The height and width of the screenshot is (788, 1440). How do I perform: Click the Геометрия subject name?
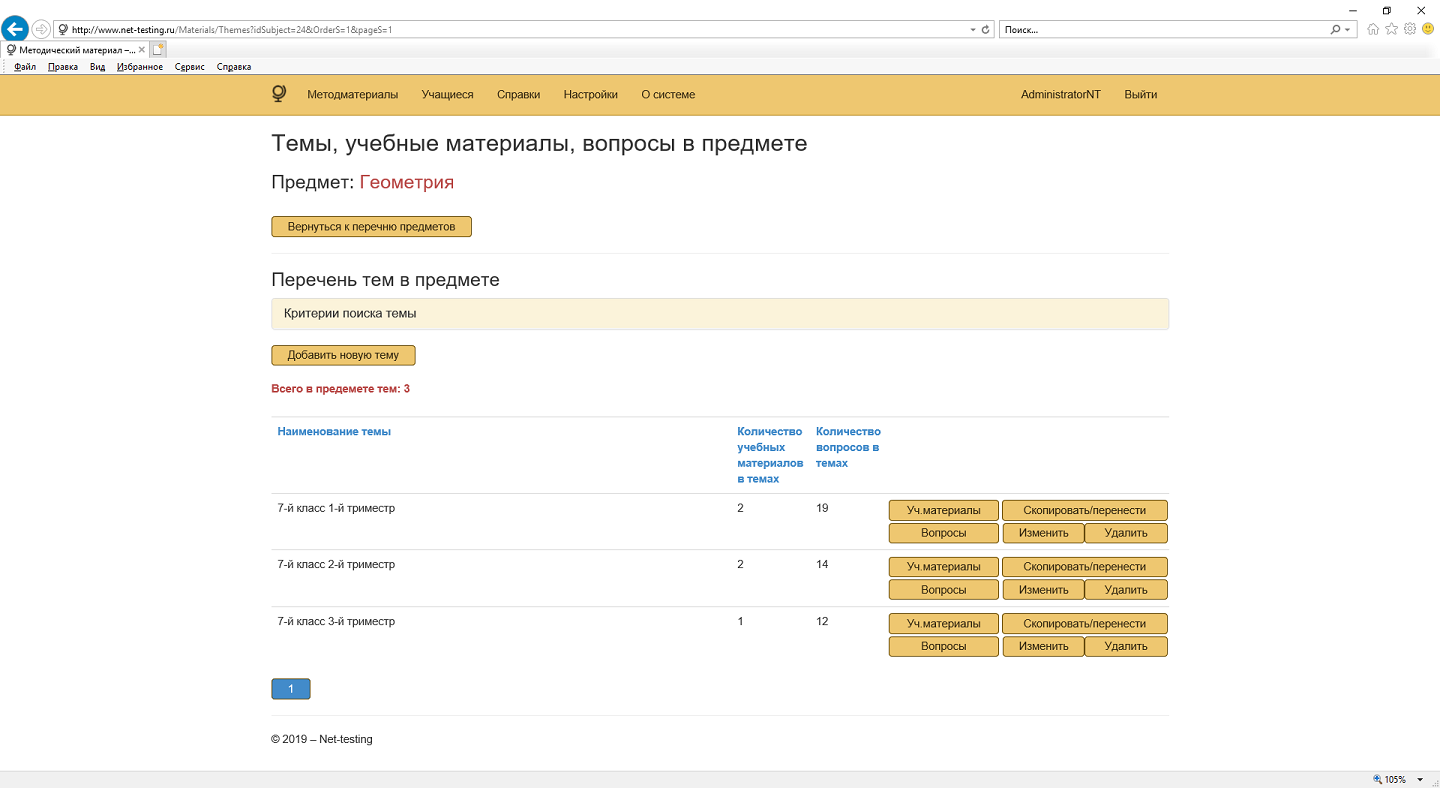tap(407, 182)
